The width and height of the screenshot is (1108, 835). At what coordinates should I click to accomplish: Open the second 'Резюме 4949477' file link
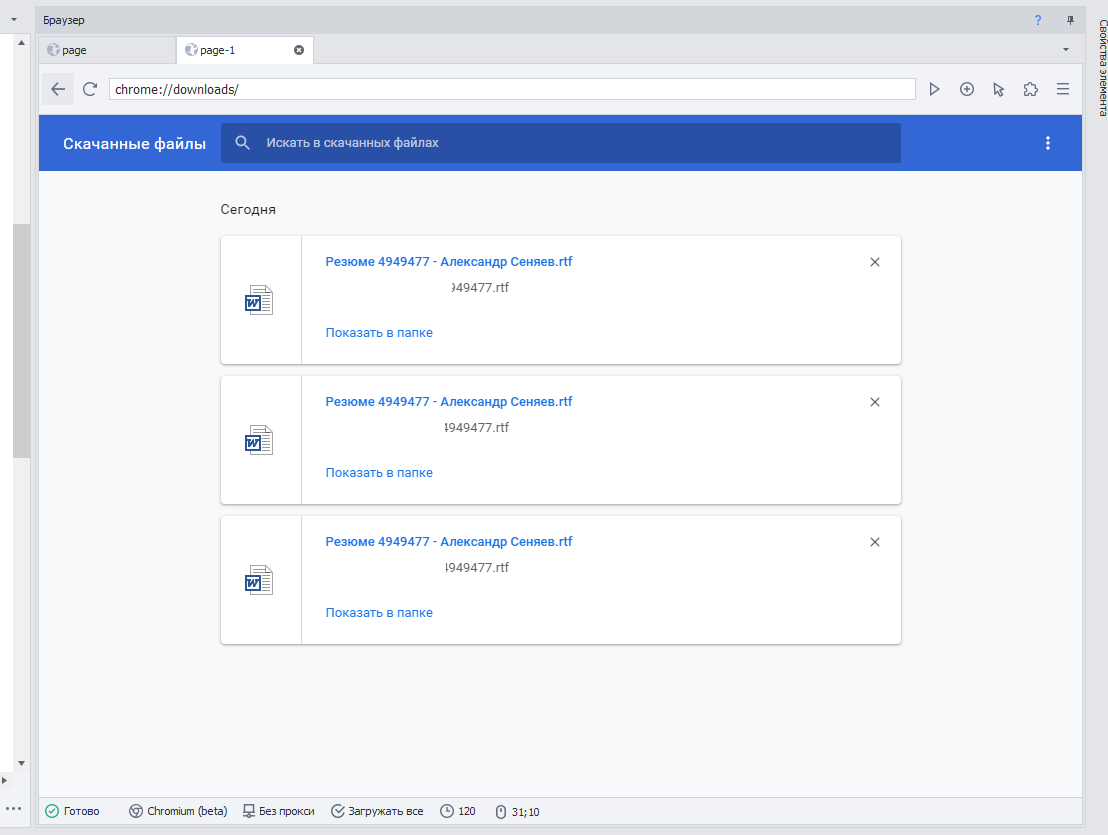(449, 401)
